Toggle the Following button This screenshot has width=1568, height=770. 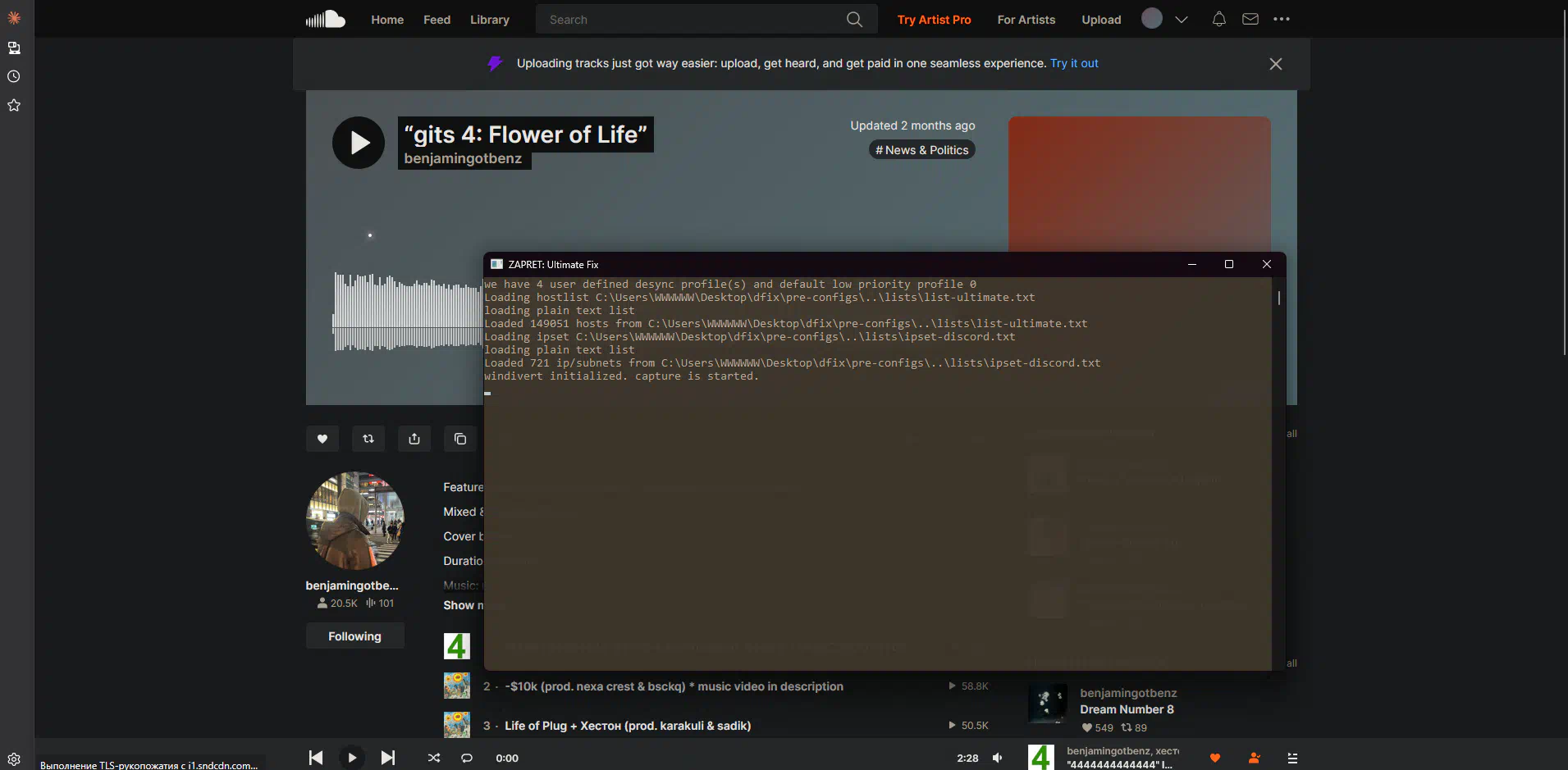(x=355, y=636)
